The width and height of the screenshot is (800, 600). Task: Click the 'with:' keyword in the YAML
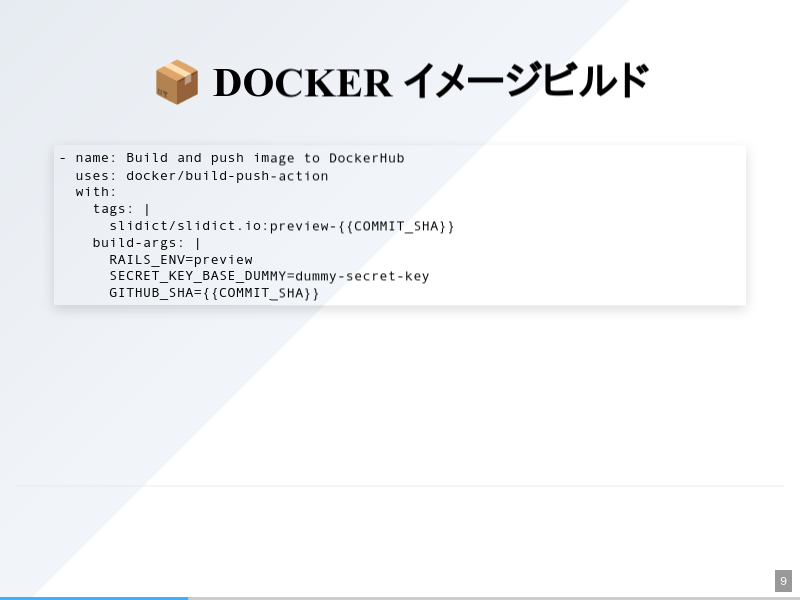(x=96, y=191)
